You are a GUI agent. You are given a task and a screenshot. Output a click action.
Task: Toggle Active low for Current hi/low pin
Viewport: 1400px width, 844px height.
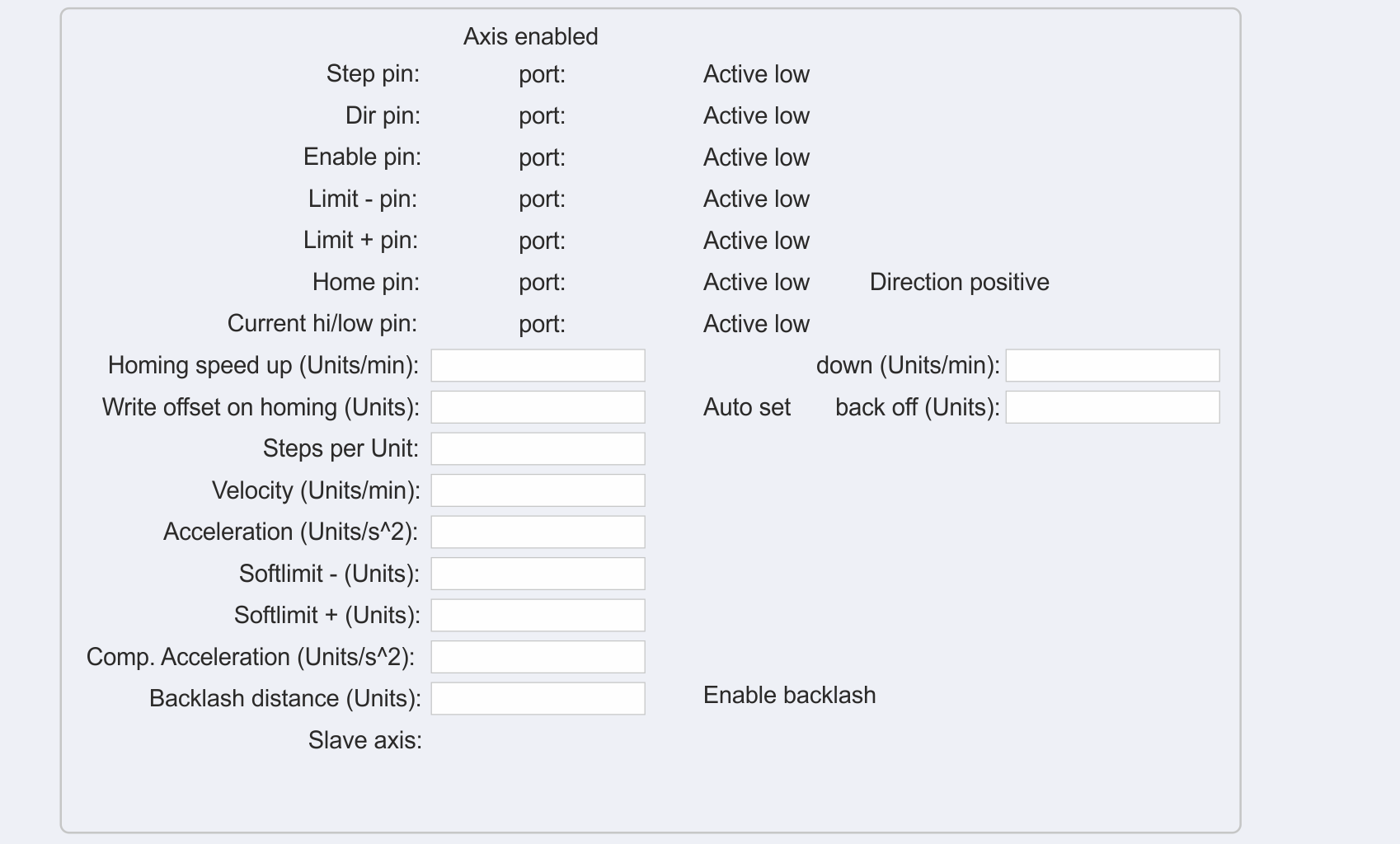click(756, 324)
